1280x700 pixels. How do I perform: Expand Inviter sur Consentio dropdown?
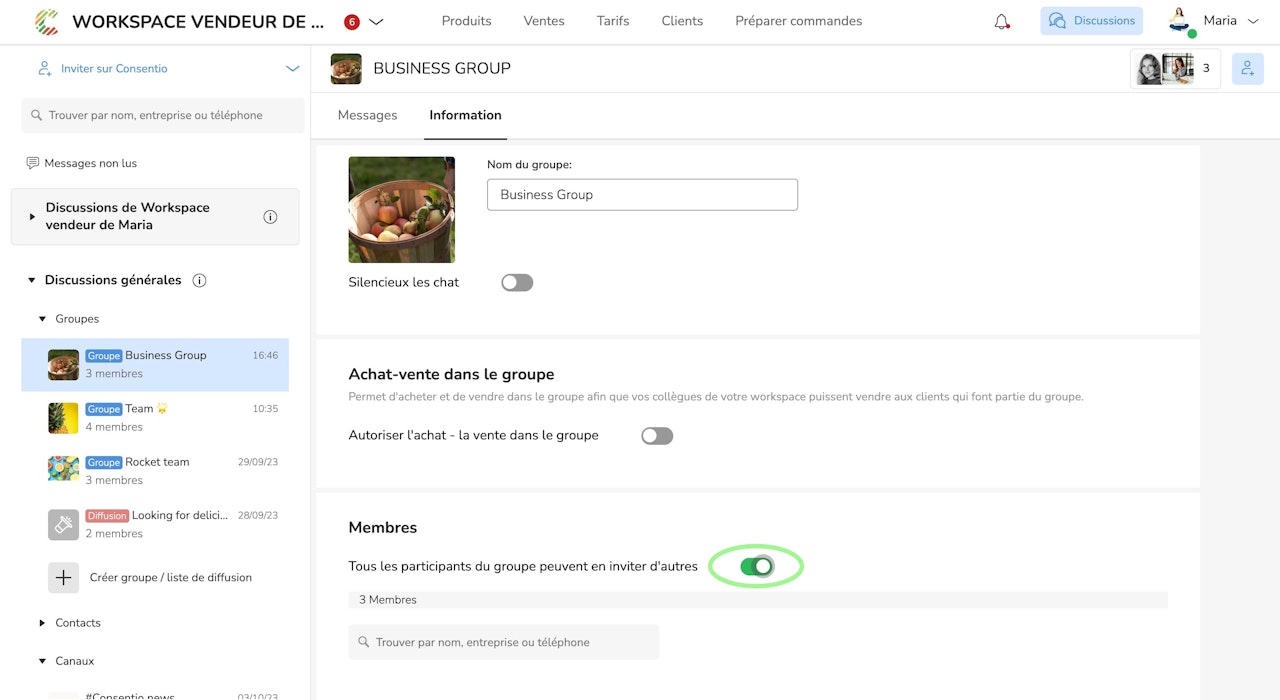point(292,69)
